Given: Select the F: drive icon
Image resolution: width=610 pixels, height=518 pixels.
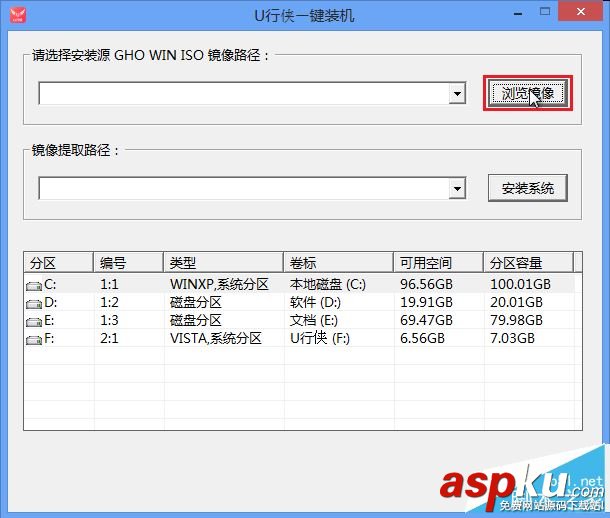Looking at the screenshot, I should click(x=34, y=340).
